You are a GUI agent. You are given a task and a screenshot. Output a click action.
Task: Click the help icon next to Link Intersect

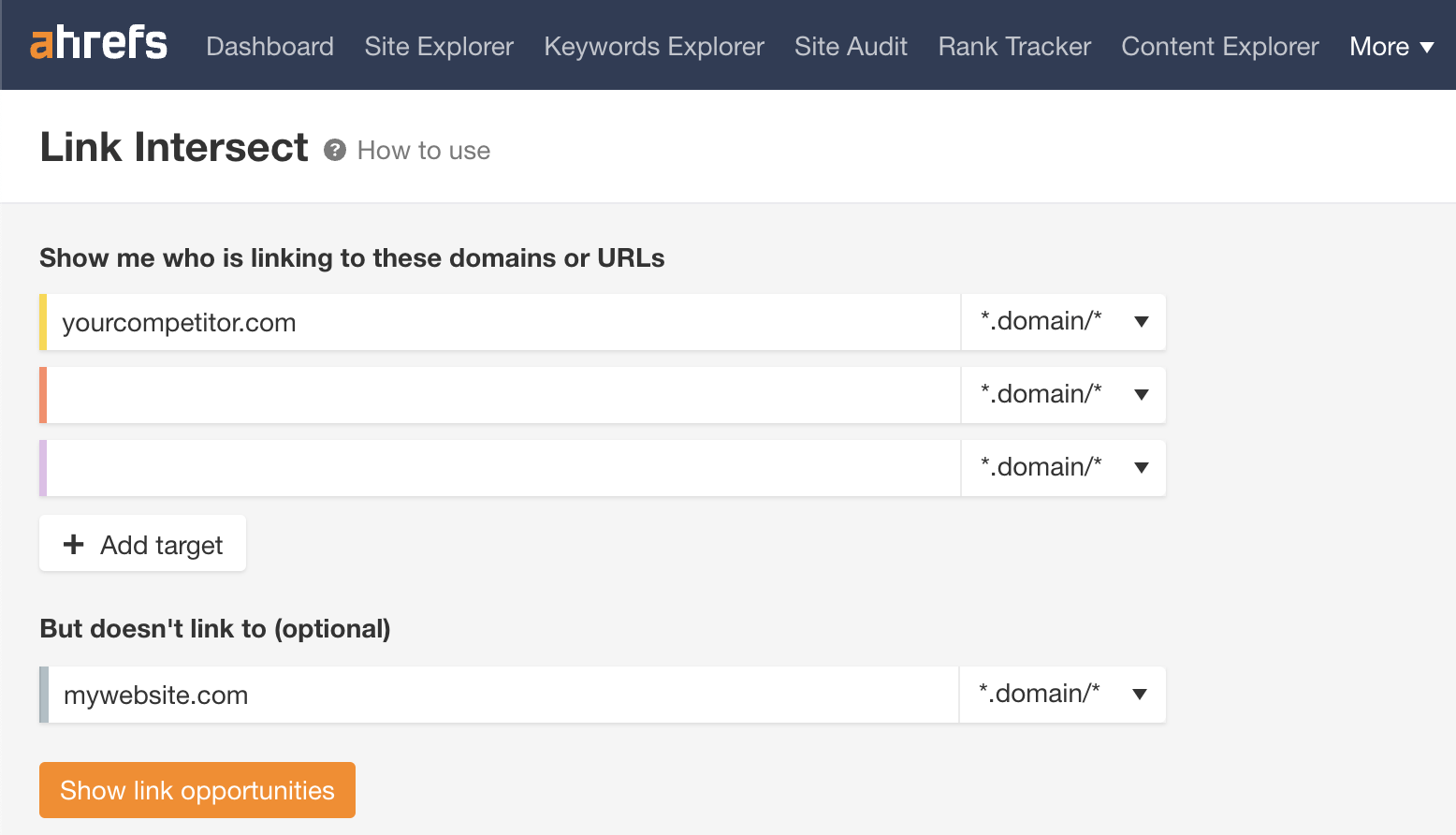coord(334,150)
